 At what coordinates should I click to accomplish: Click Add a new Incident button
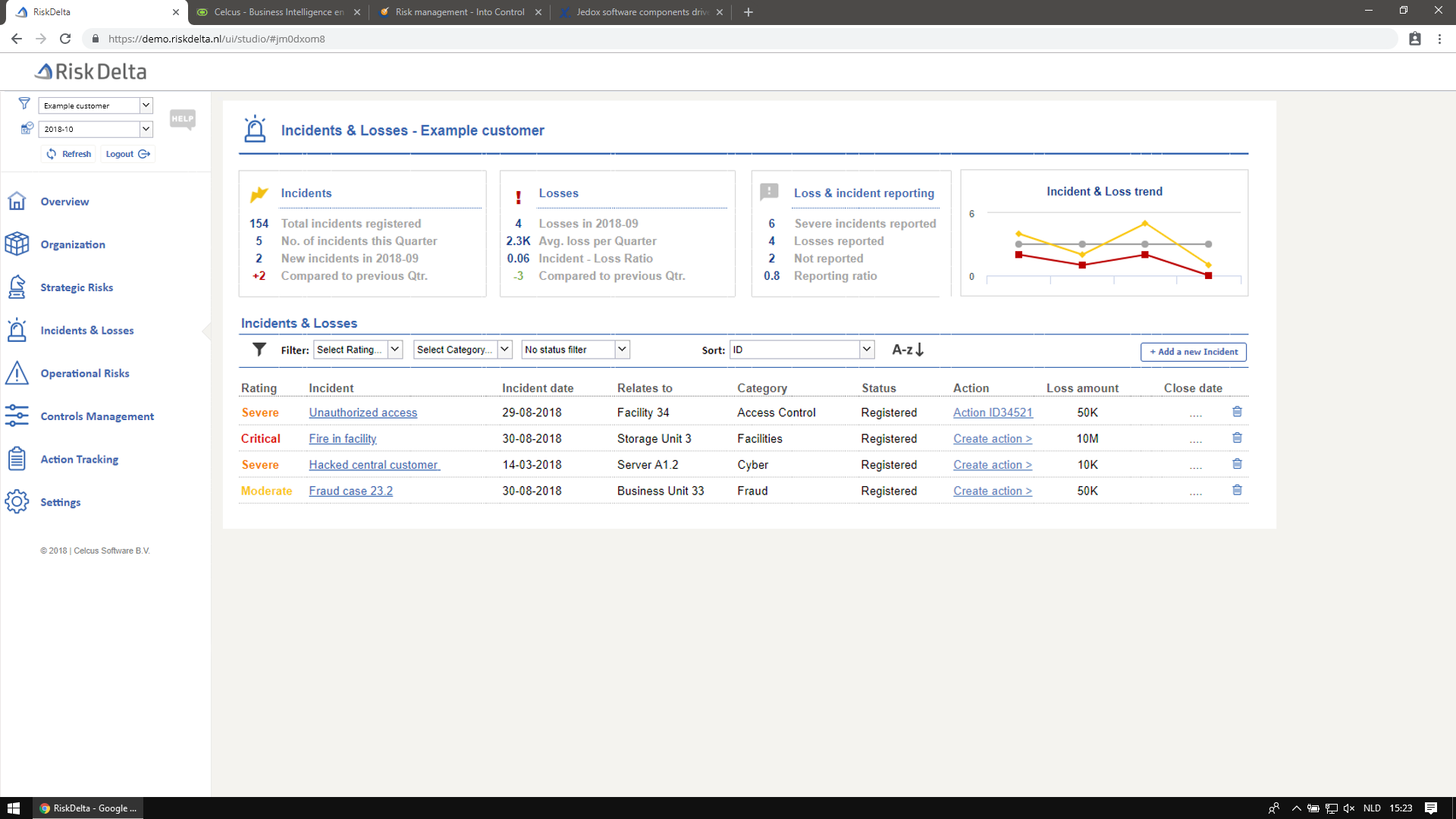[1194, 352]
